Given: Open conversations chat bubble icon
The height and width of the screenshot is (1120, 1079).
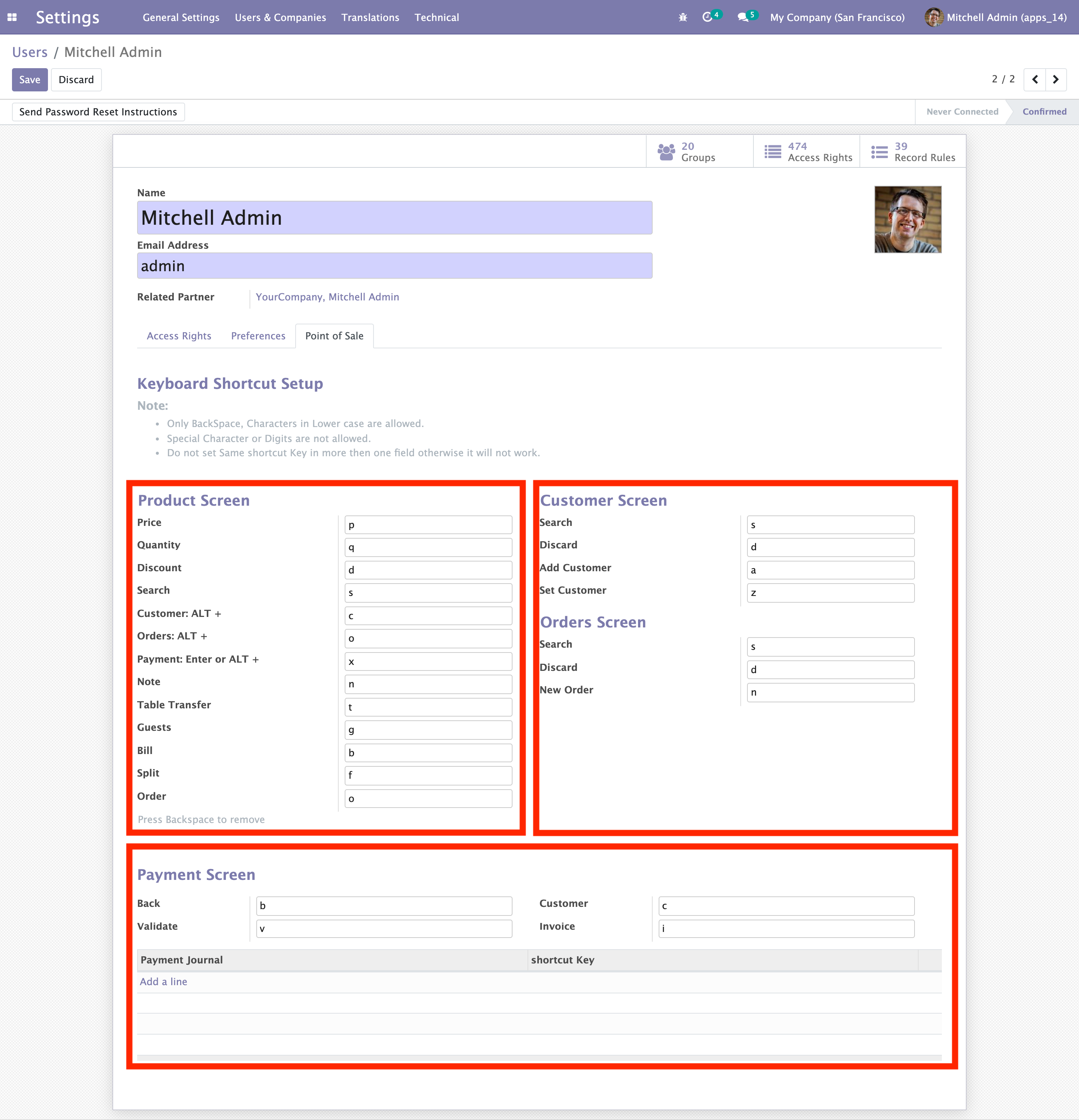Looking at the screenshot, I should (x=744, y=17).
